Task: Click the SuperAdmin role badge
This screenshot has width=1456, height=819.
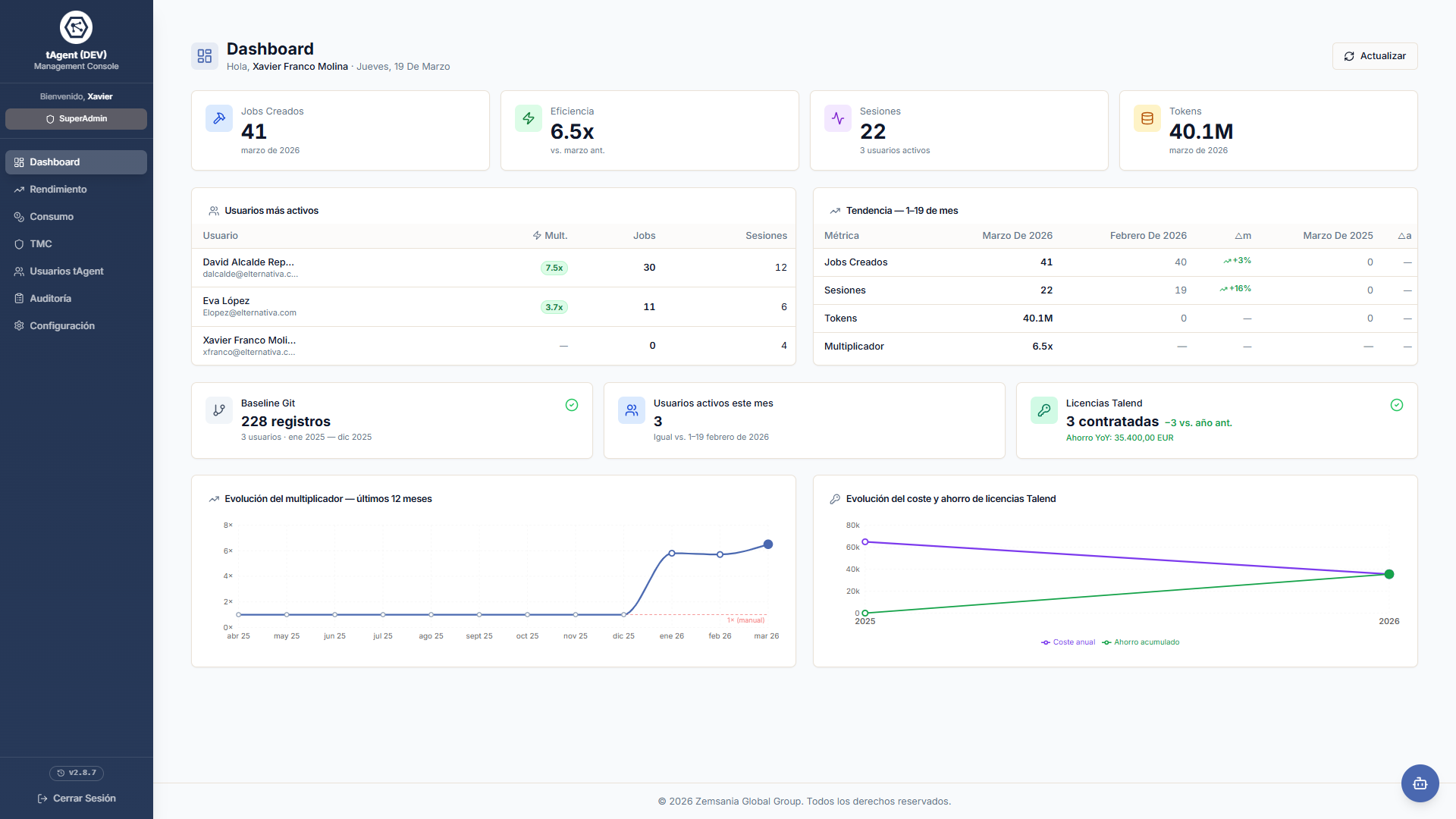Action: (76, 119)
